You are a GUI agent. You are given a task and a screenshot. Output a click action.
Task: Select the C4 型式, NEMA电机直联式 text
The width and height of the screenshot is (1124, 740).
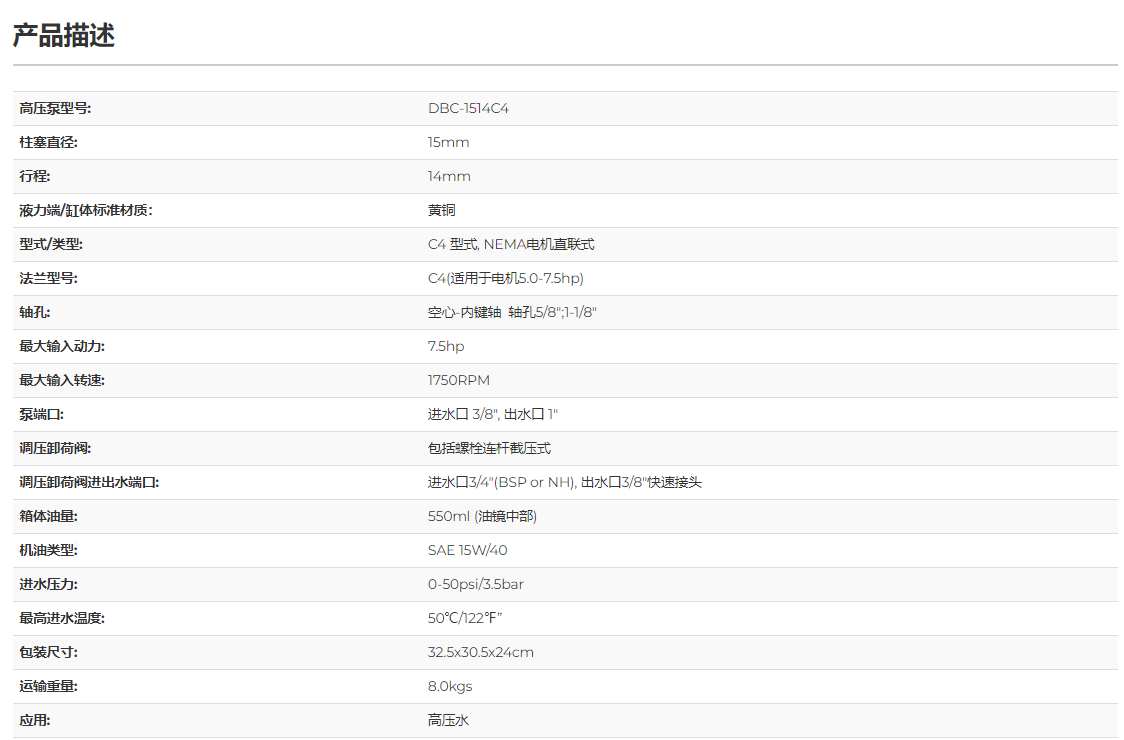[x=511, y=244]
